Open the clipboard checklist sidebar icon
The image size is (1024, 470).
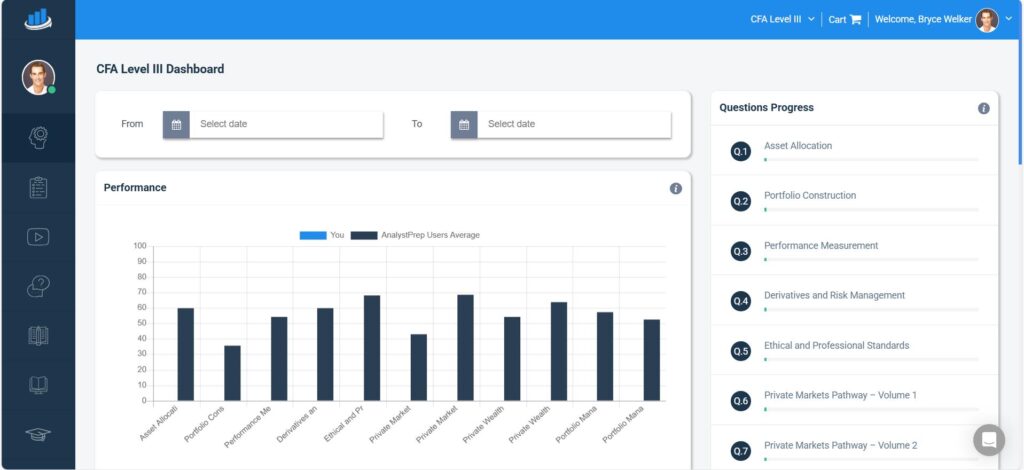(x=38, y=187)
